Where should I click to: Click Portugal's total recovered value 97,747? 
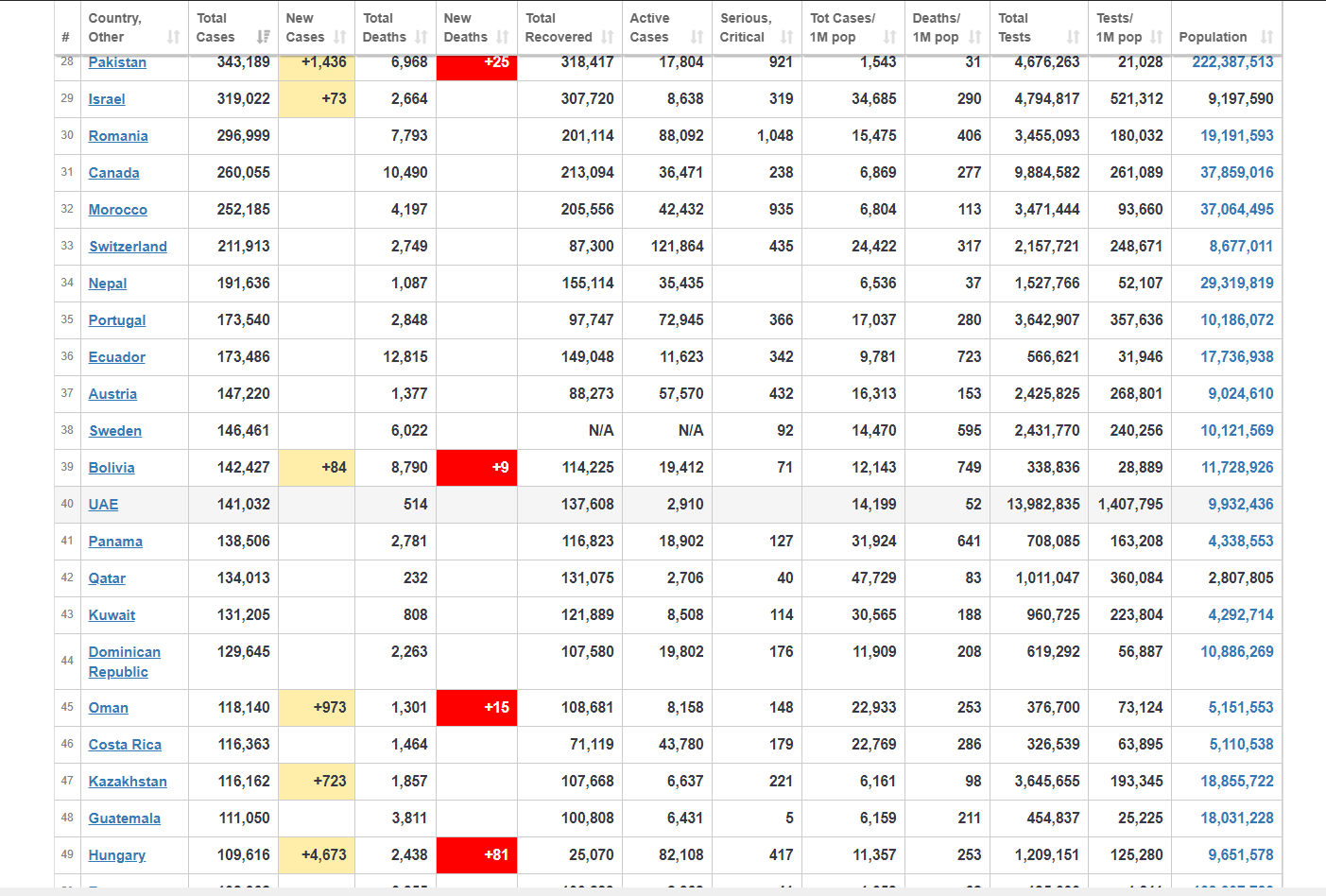pyautogui.click(x=592, y=320)
